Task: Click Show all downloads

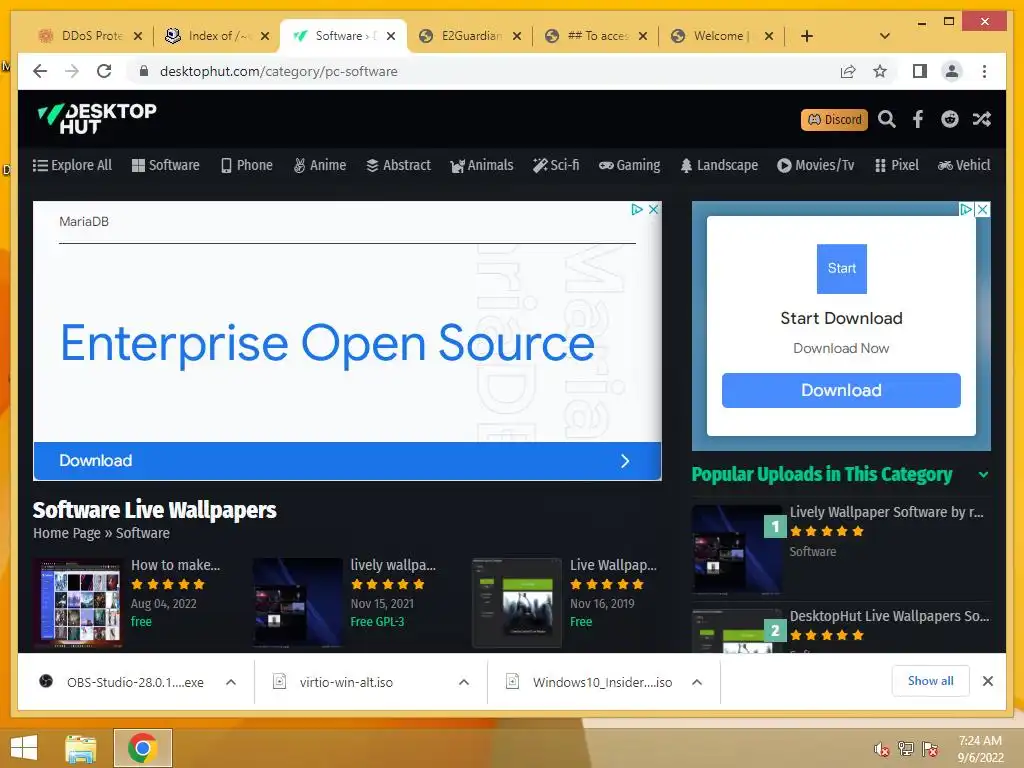Action: coord(930,681)
